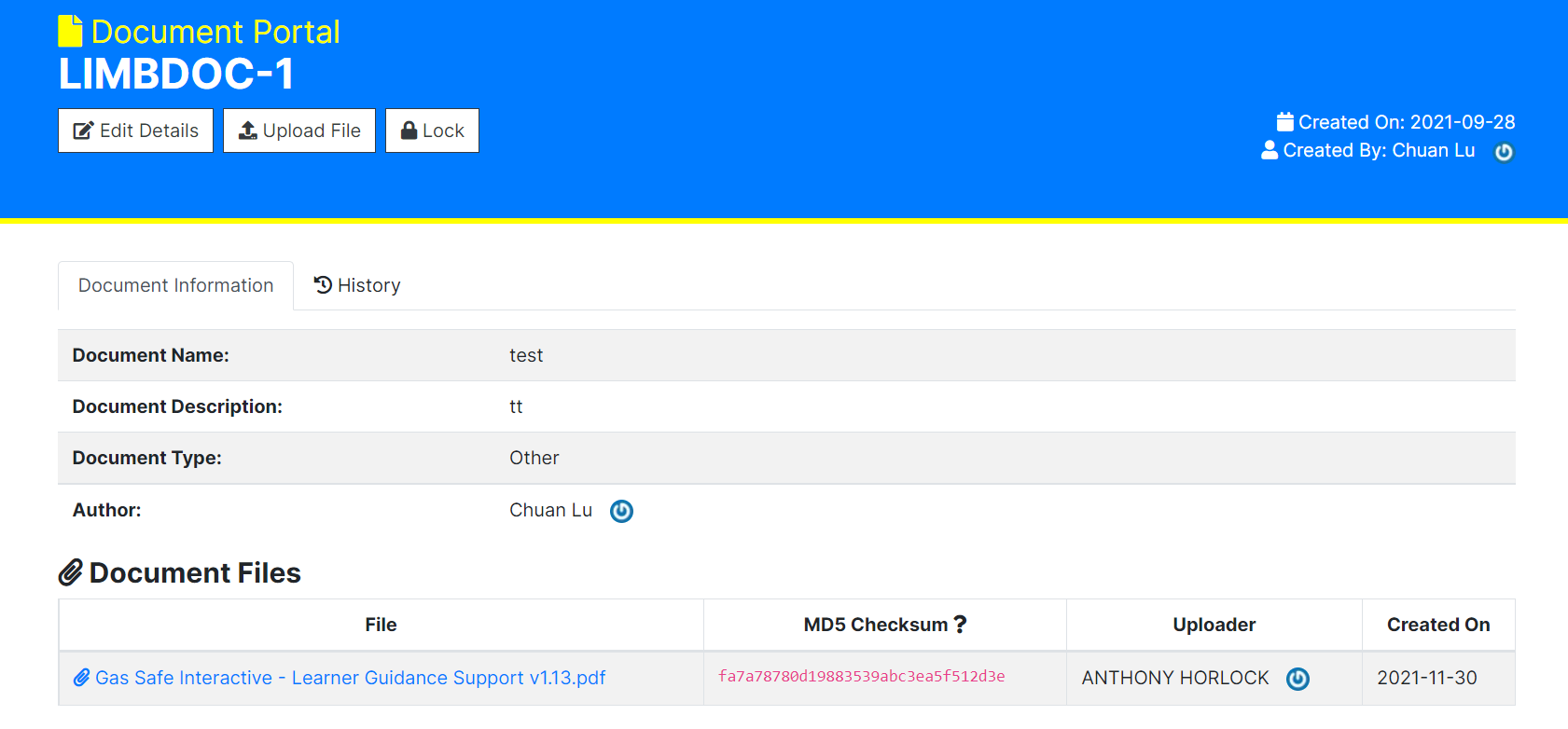This screenshot has width=1568, height=729.
Task: Click the Upload File button
Action: (x=299, y=131)
